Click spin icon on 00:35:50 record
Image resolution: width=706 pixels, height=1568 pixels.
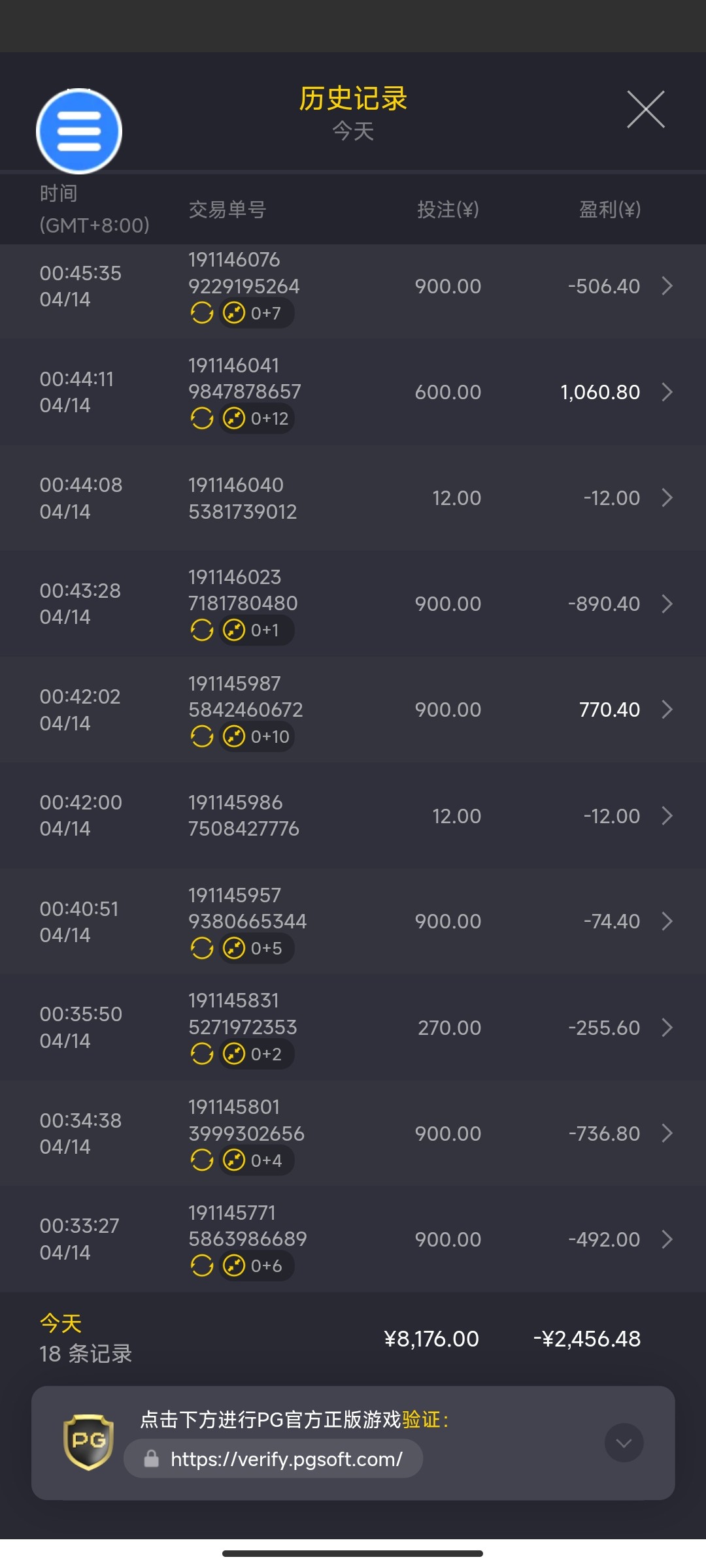202,1054
